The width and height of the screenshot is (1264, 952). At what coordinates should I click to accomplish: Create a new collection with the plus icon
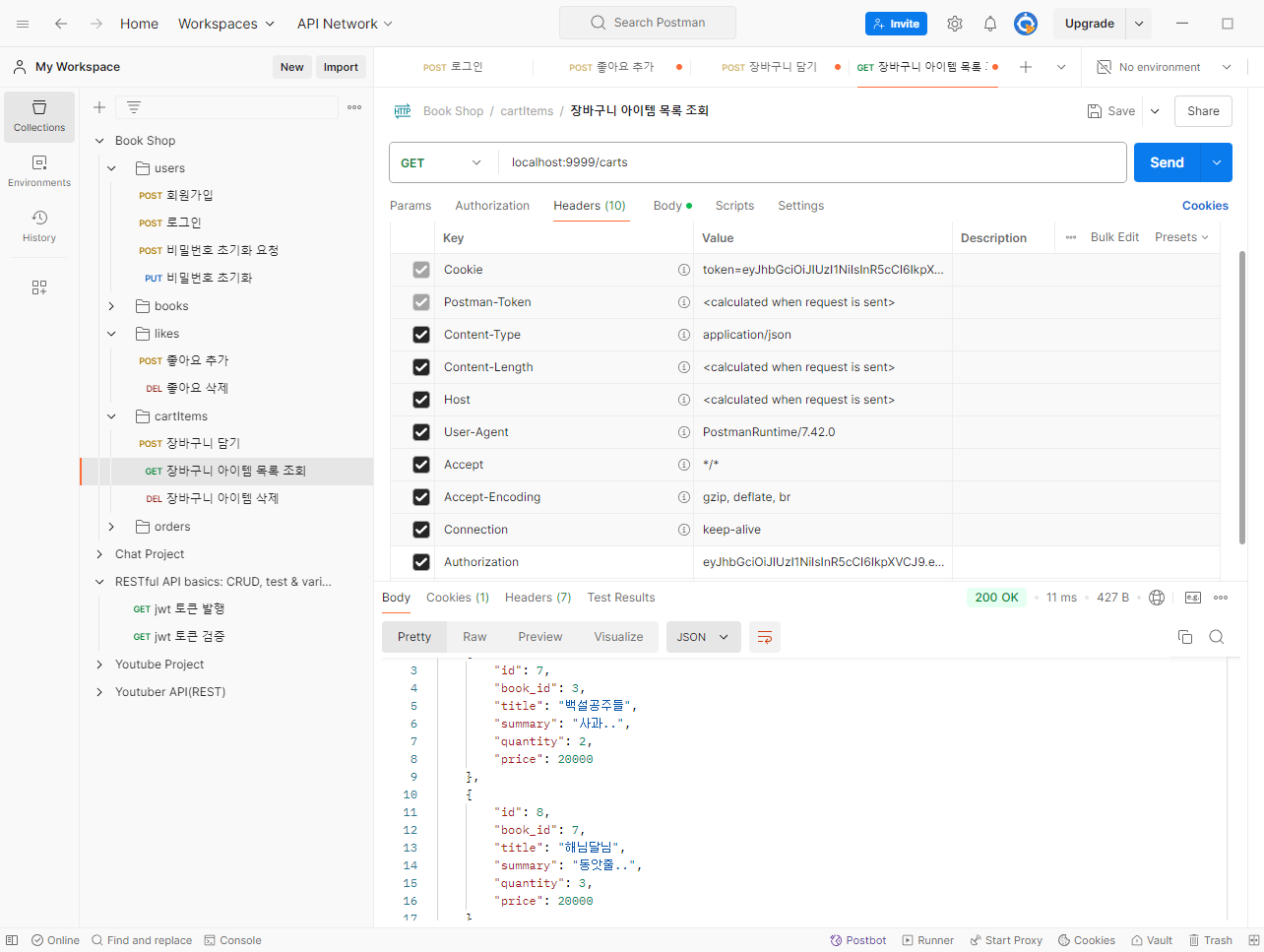click(99, 107)
